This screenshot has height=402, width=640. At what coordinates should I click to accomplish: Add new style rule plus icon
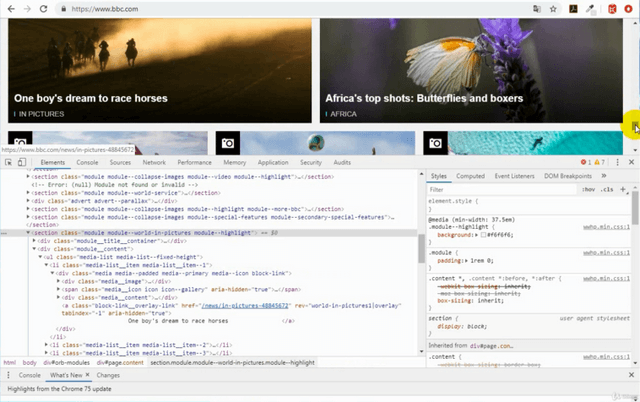623,189
